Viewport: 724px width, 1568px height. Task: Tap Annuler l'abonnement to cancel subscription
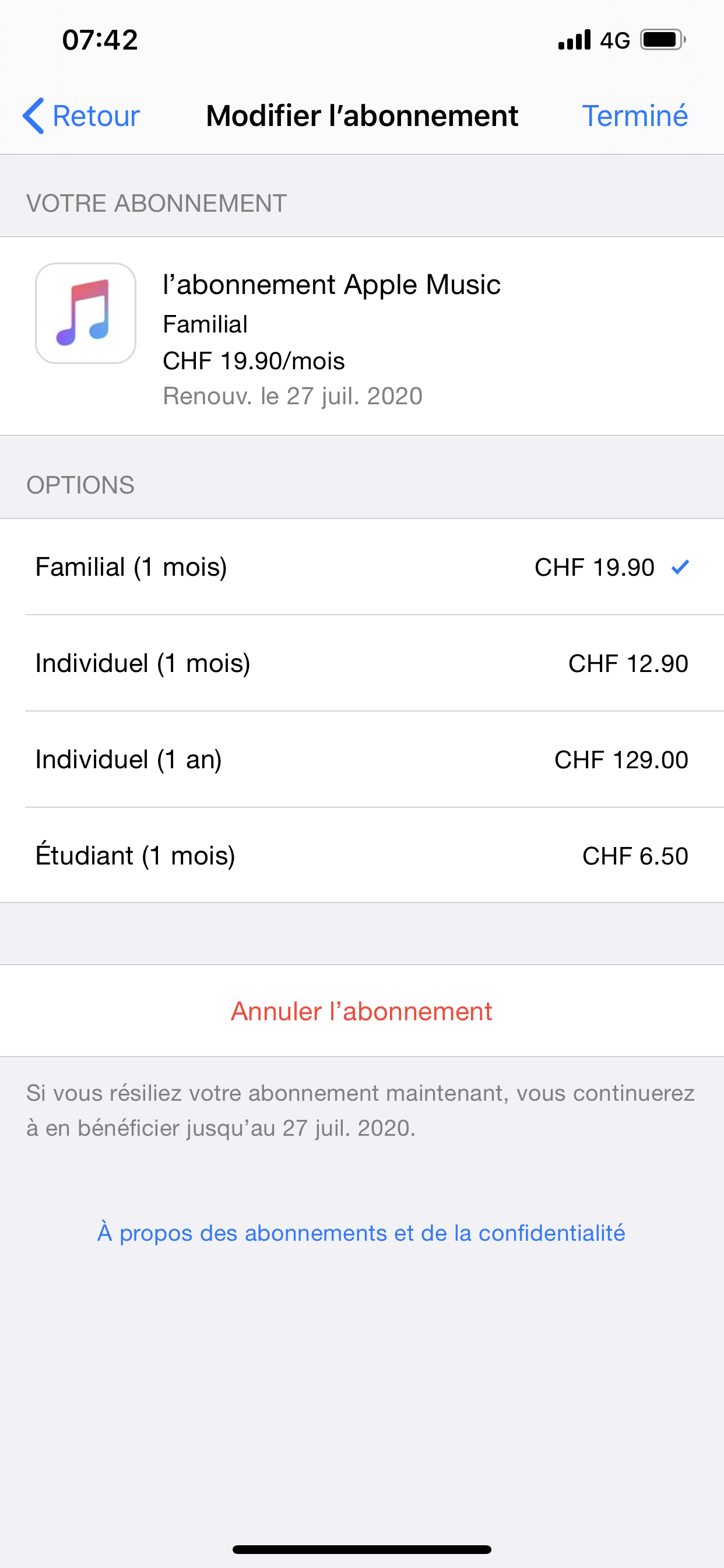click(x=362, y=1012)
